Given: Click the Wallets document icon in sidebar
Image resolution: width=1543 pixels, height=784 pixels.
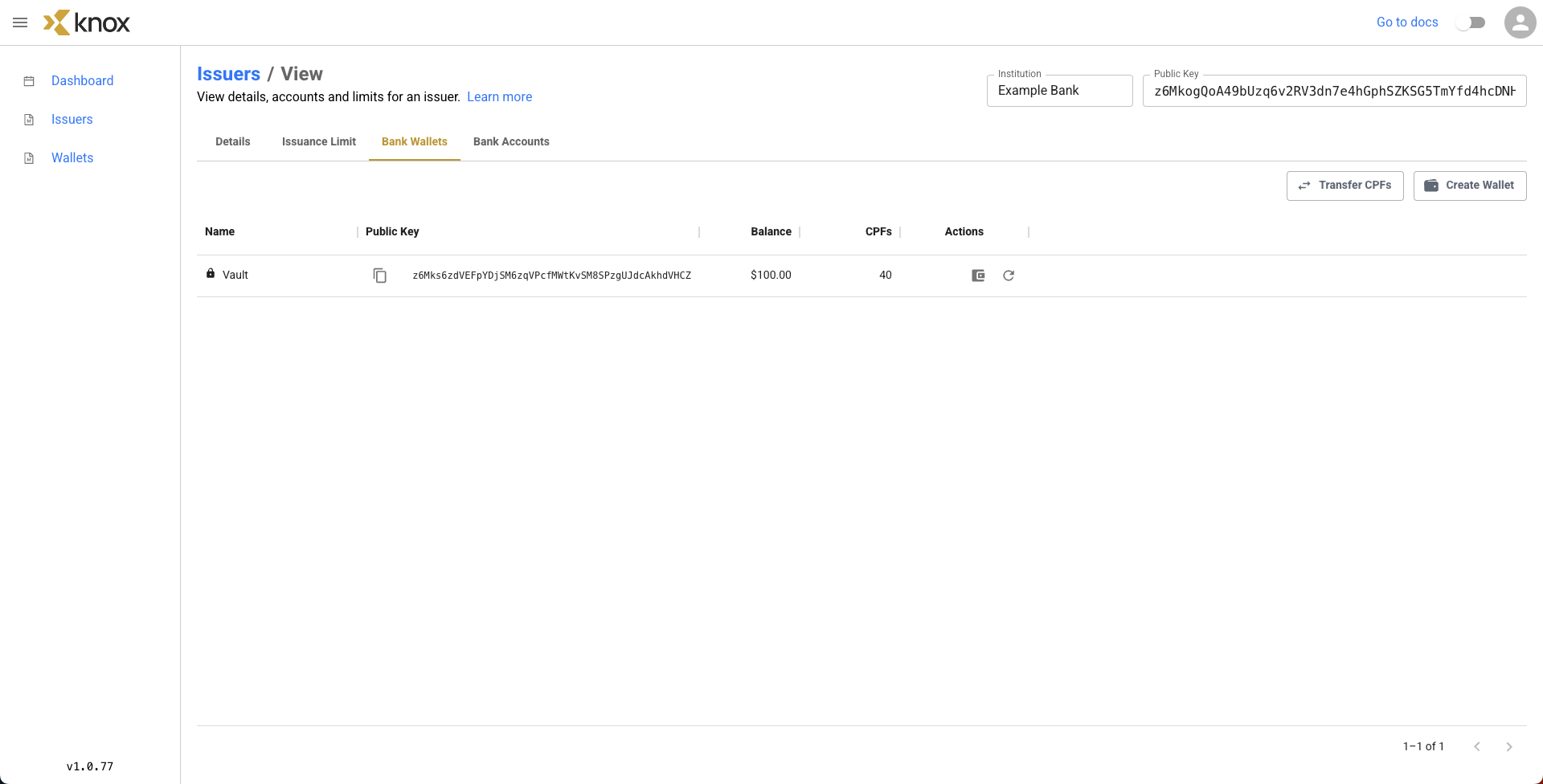Looking at the screenshot, I should [x=29, y=158].
